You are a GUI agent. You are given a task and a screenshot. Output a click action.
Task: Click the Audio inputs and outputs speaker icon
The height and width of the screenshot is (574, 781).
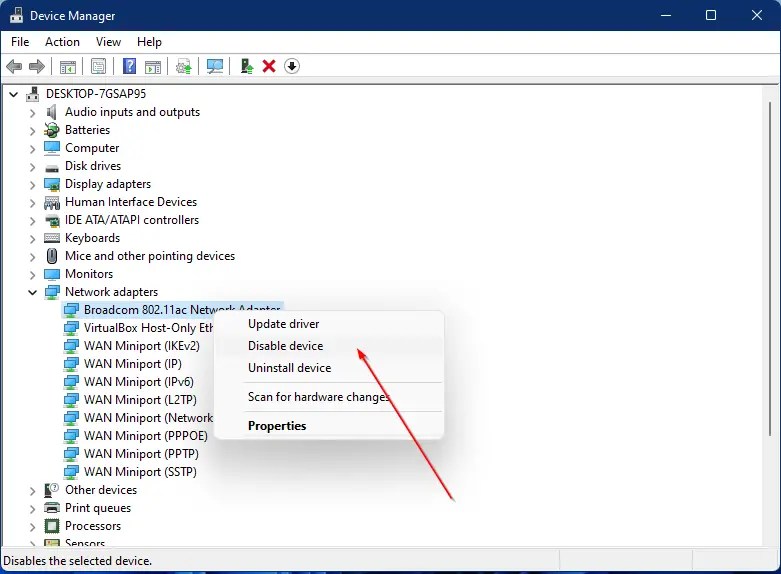[52, 112]
